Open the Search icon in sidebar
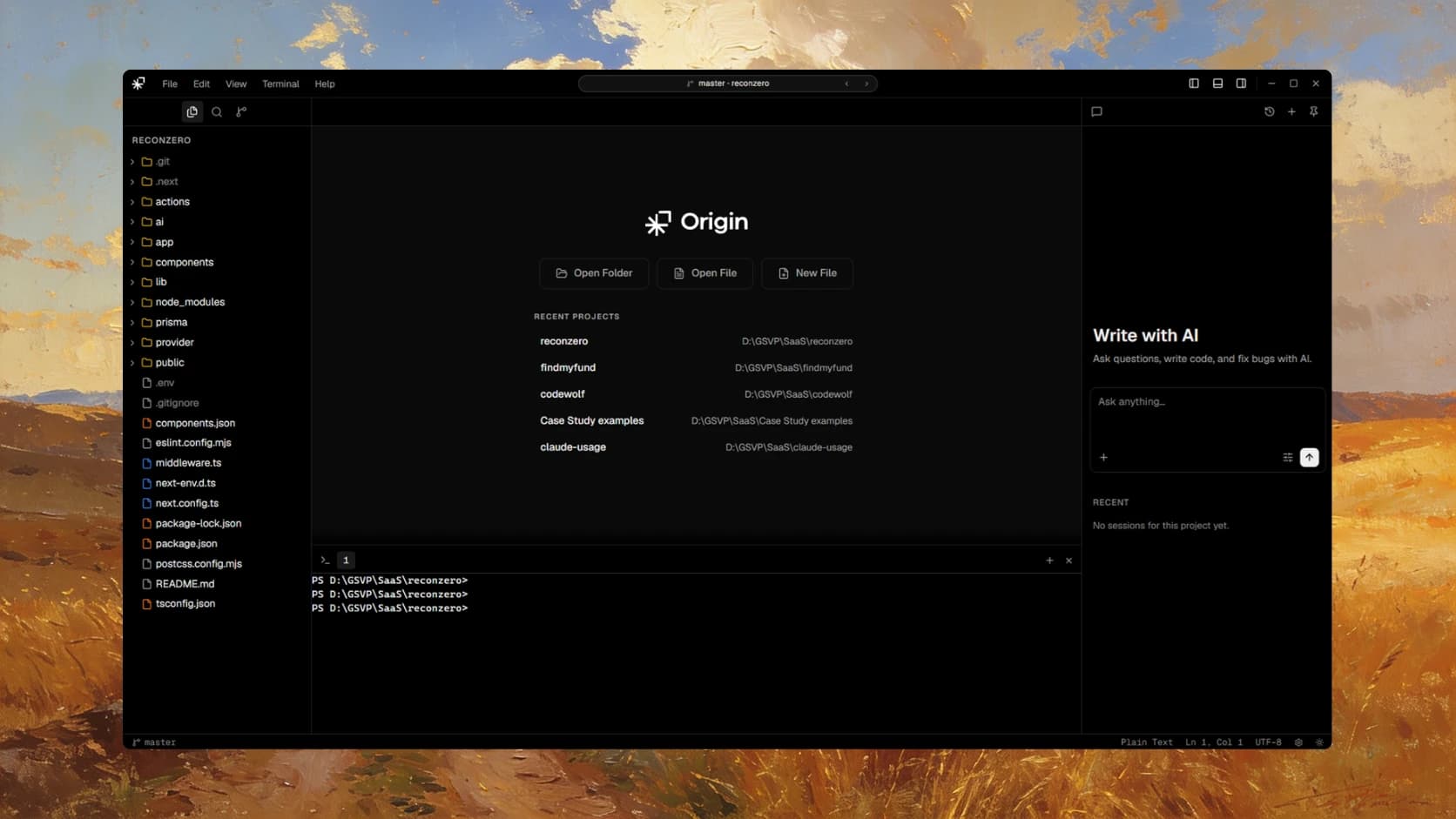The image size is (1456, 819). [x=217, y=111]
